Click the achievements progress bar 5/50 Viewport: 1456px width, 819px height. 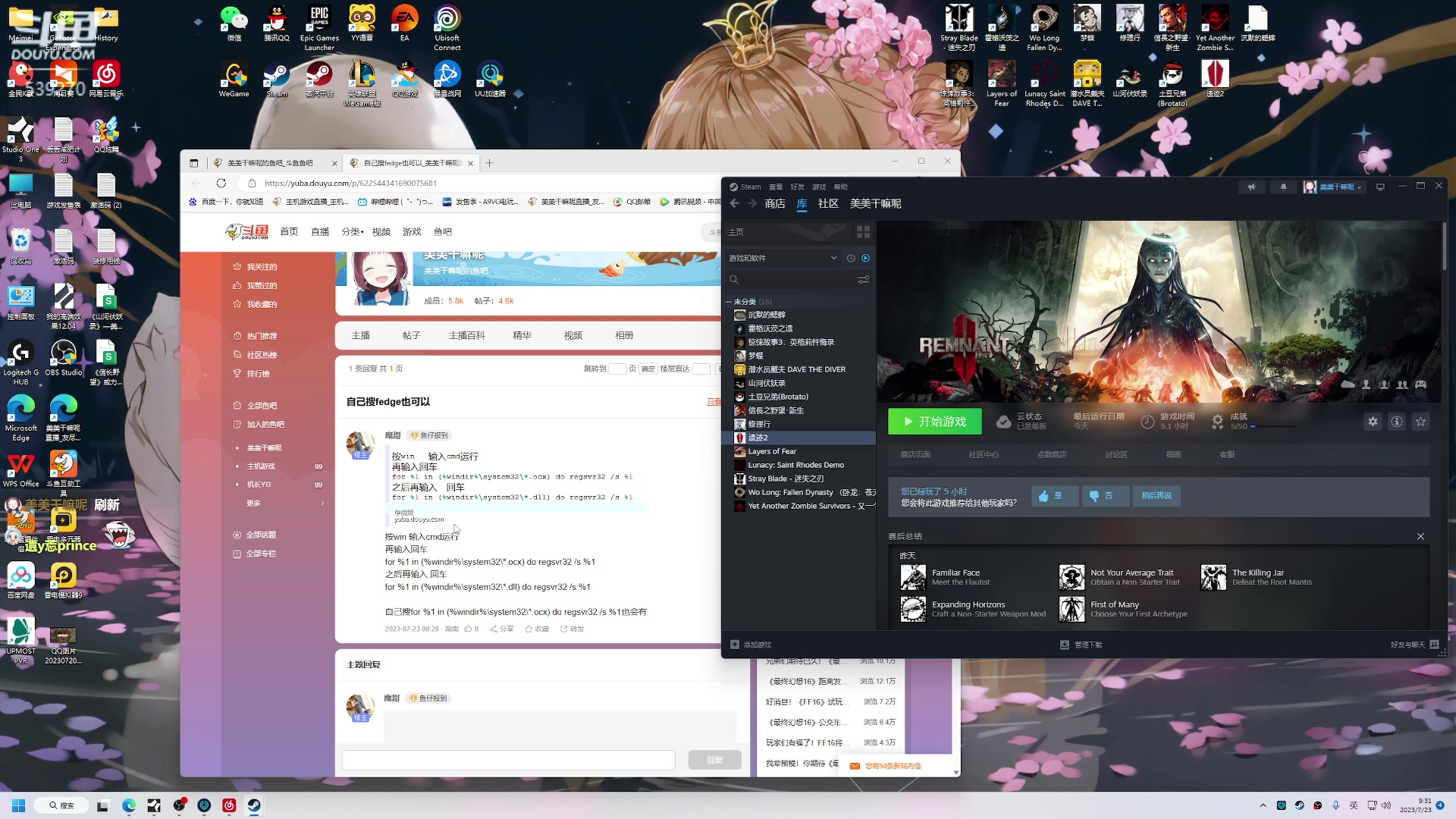point(1272,426)
